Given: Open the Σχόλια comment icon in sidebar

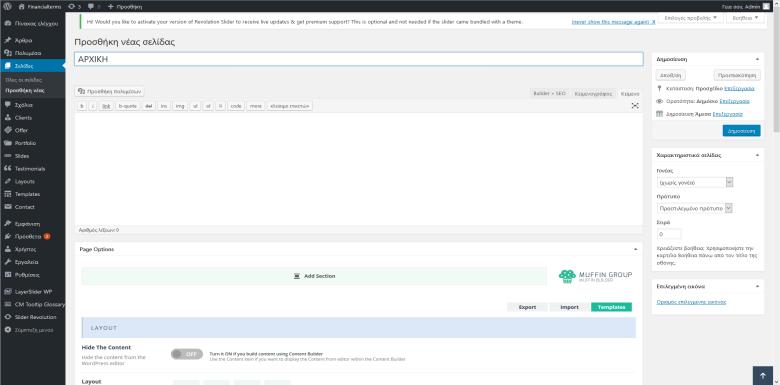Looking at the screenshot, I should (x=7, y=105).
